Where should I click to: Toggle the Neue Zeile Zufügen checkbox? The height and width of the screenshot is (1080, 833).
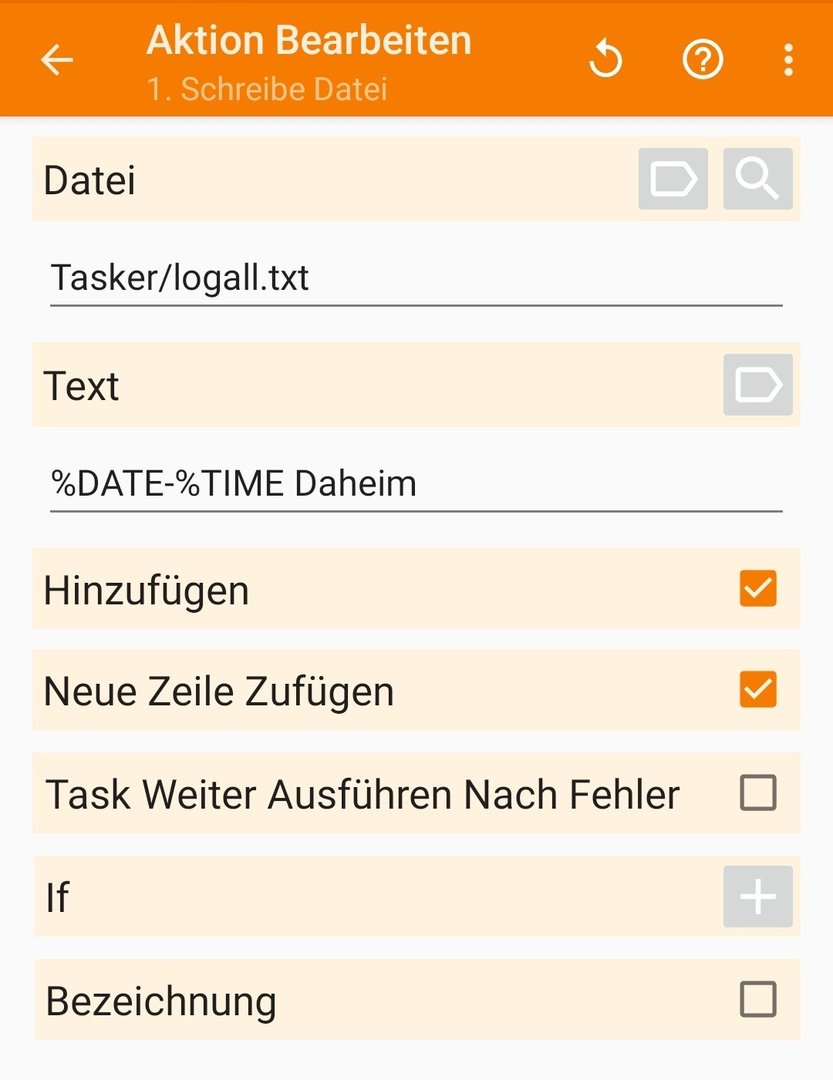tap(758, 690)
